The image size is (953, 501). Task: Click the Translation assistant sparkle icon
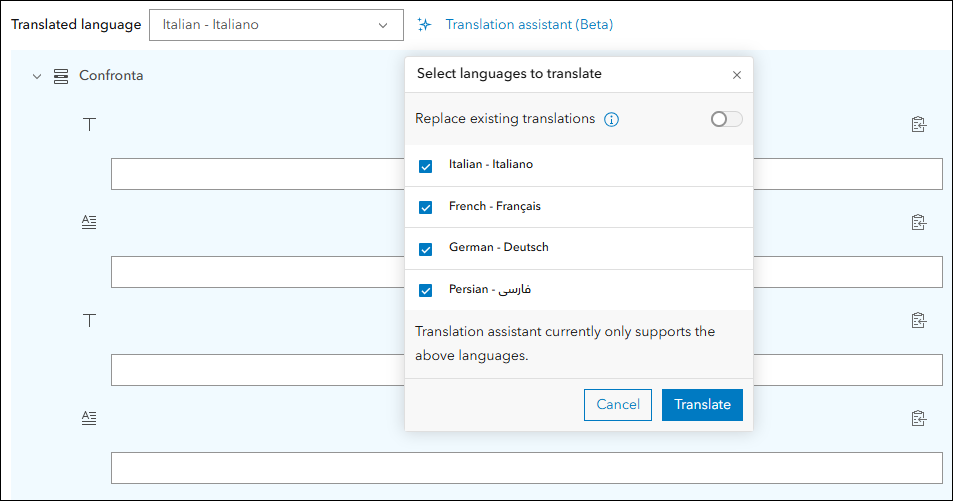[x=425, y=25]
